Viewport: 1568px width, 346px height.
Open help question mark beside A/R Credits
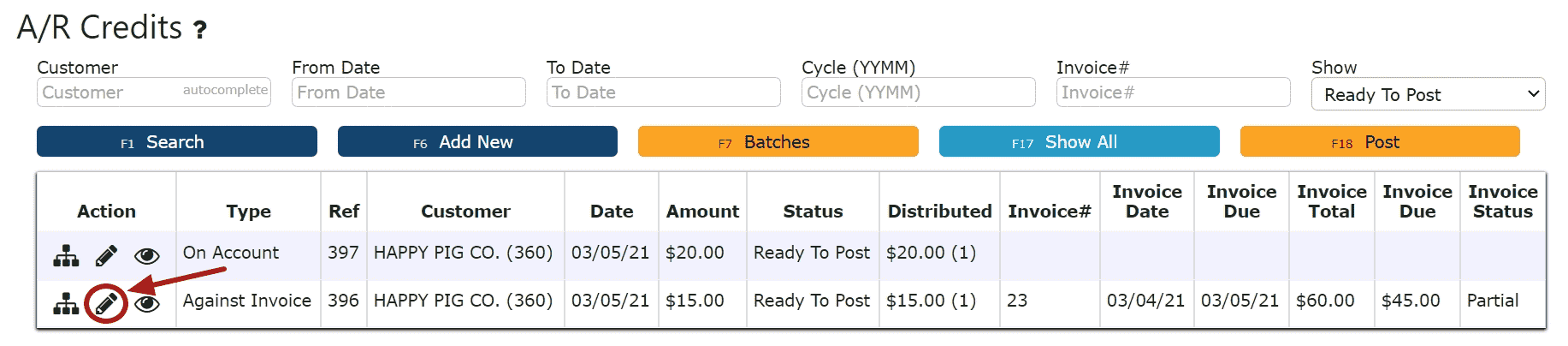(200, 31)
